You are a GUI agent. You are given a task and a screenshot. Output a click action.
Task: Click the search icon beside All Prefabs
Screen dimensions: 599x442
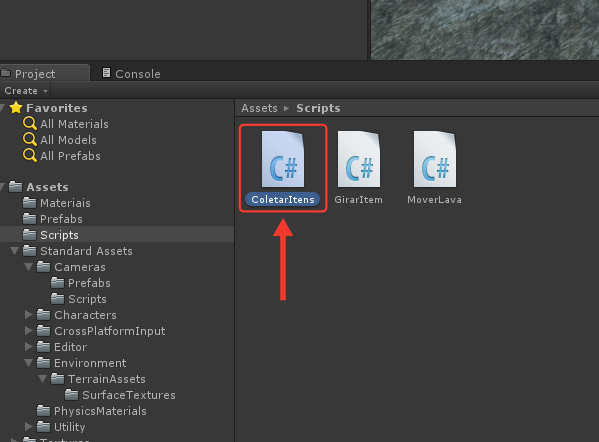pyautogui.click(x=30, y=155)
